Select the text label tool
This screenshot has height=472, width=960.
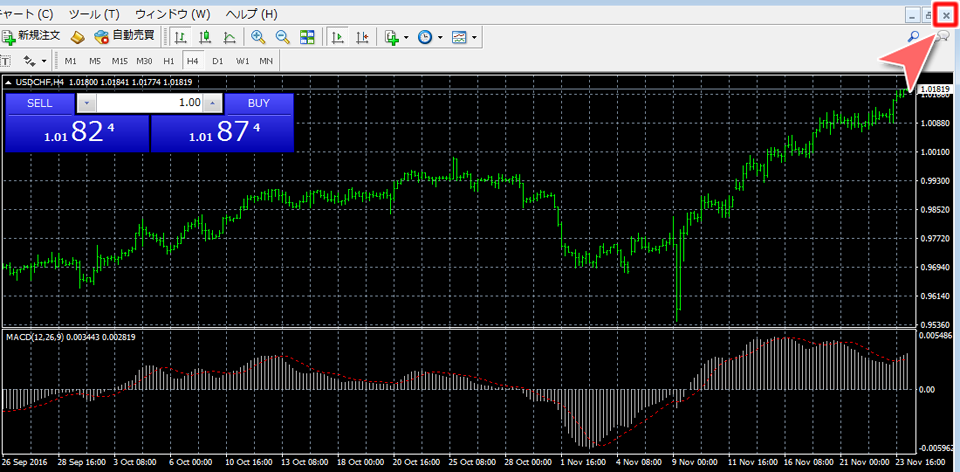tap(6, 61)
